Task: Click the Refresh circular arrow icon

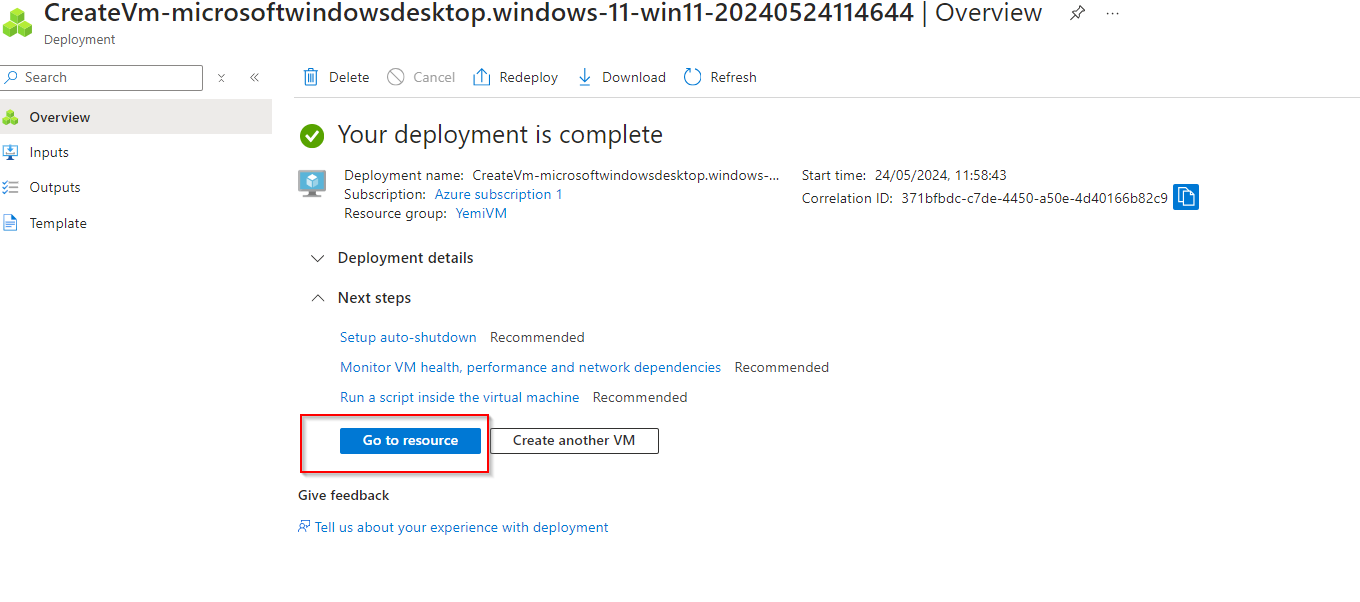Action: [693, 77]
